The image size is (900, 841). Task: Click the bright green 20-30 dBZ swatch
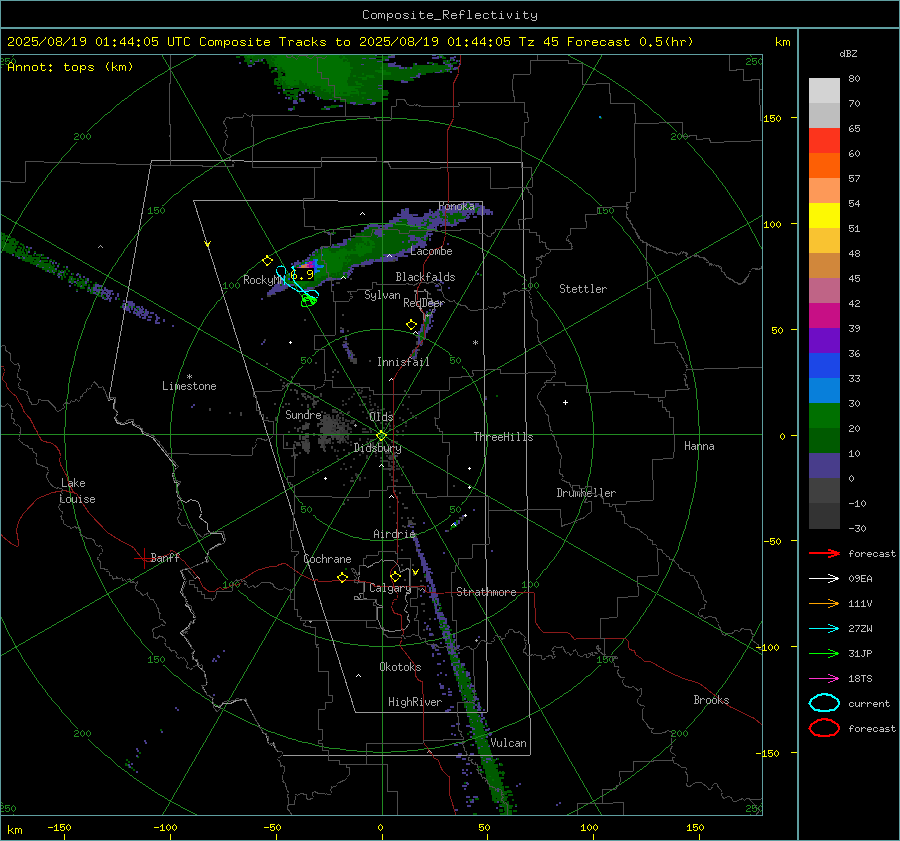824,416
